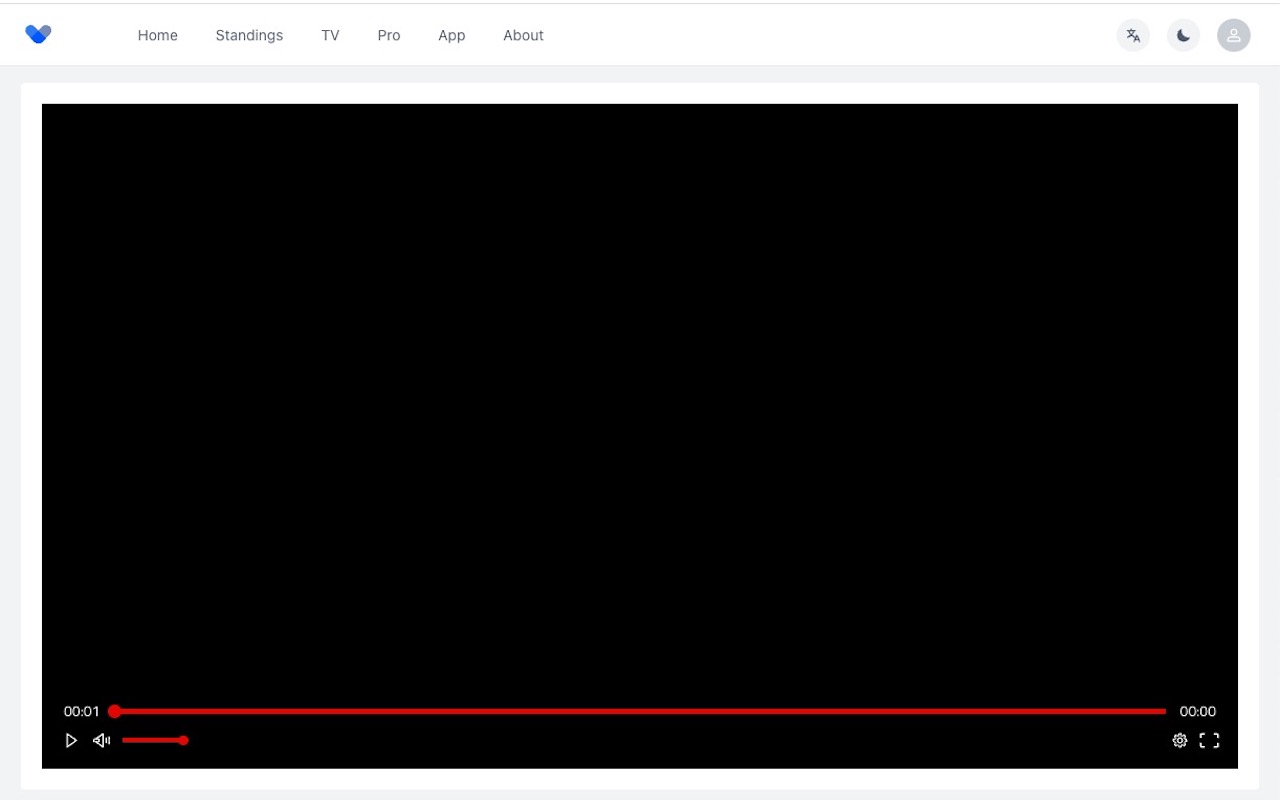The height and width of the screenshot is (800, 1280).
Task: Click the speaker icon in the player
Action: pyautogui.click(x=100, y=740)
